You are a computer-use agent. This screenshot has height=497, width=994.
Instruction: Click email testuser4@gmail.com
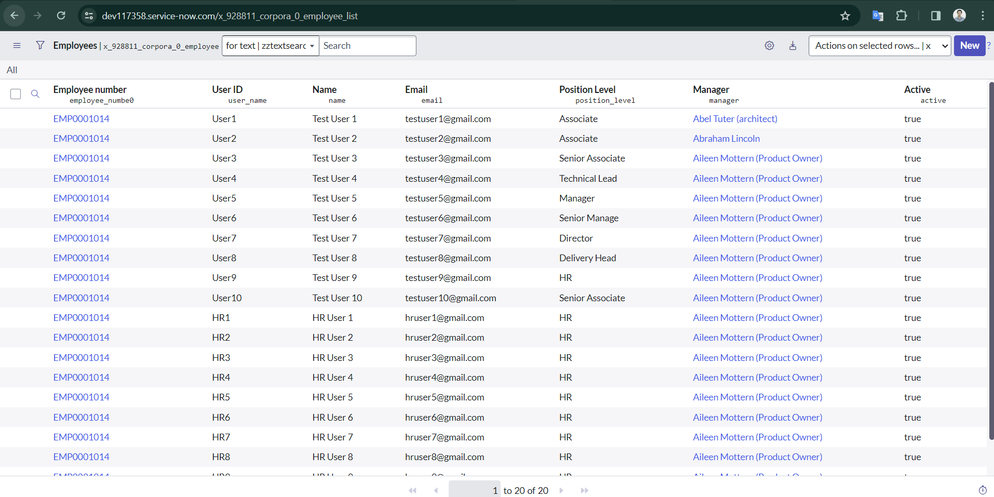(448, 178)
